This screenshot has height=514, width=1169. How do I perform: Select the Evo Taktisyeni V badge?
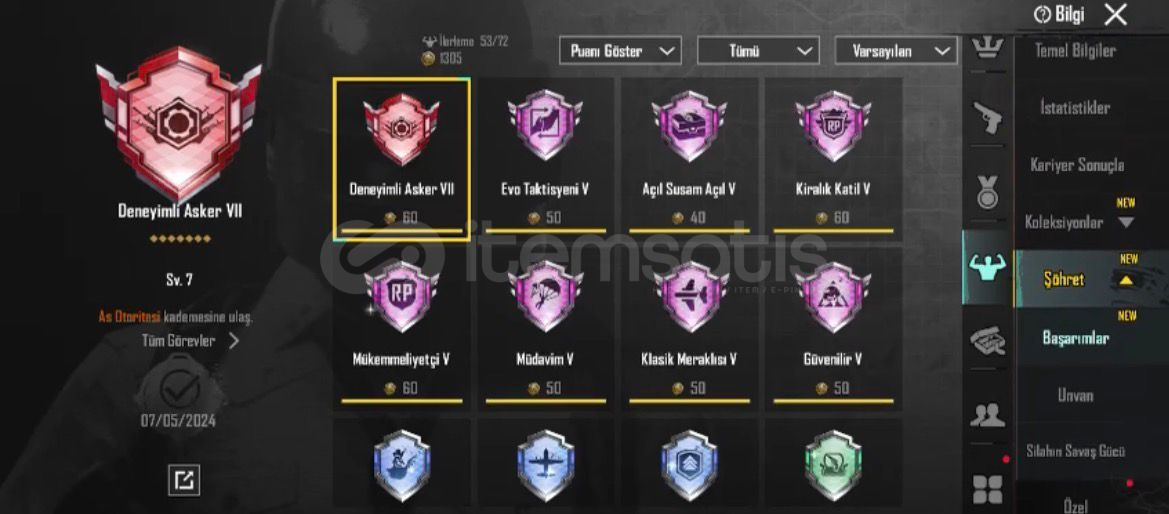coord(545,159)
